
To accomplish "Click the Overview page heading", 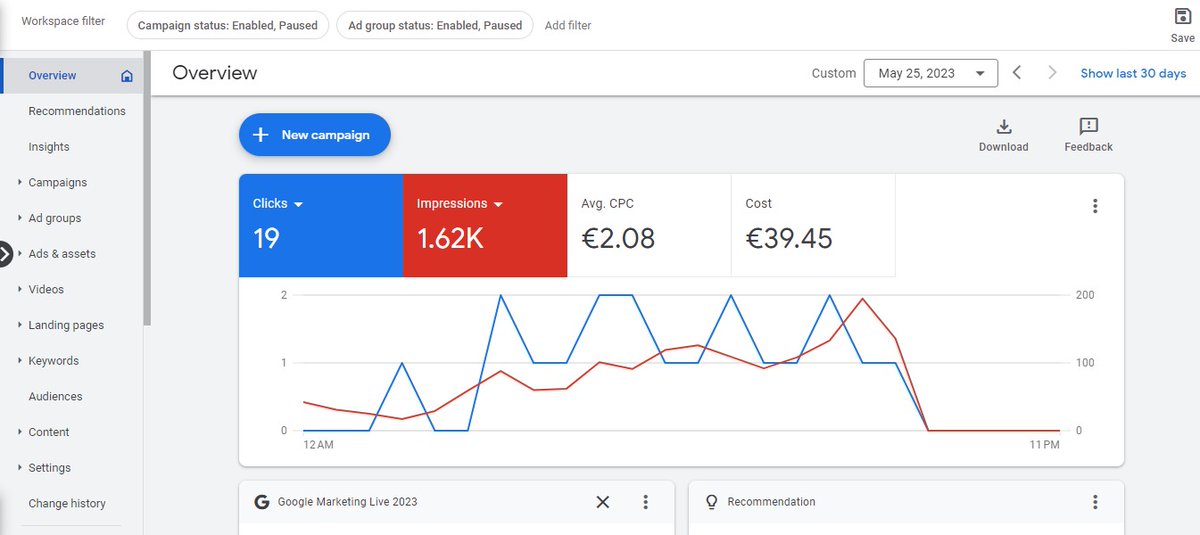I will [x=214, y=73].
